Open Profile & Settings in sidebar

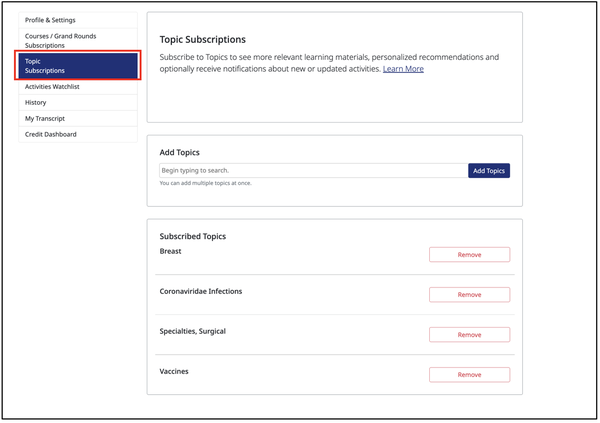tap(78, 20)
